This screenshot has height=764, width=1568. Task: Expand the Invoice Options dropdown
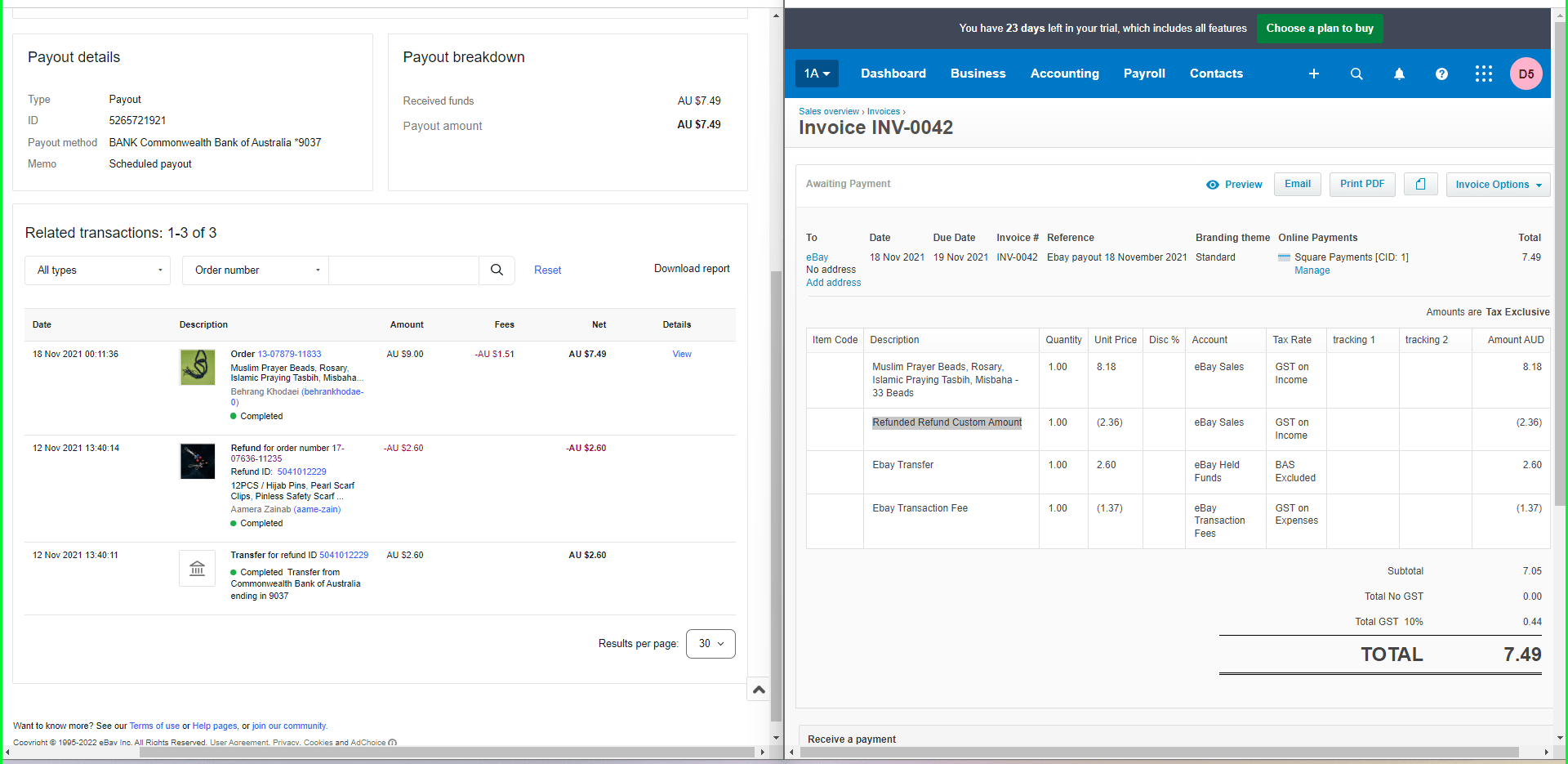(x=1498, y=185)
